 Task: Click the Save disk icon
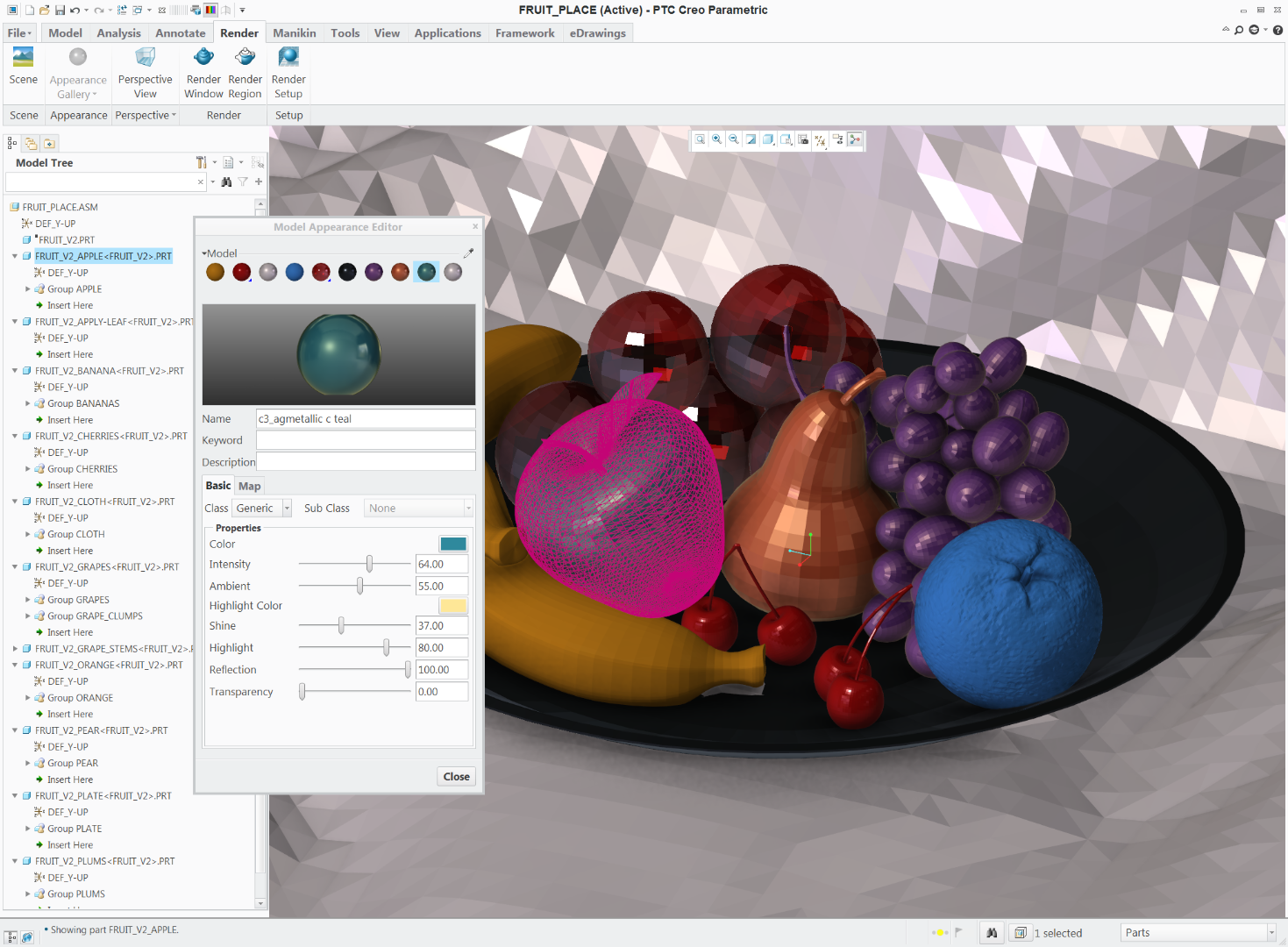coord(60,11)
